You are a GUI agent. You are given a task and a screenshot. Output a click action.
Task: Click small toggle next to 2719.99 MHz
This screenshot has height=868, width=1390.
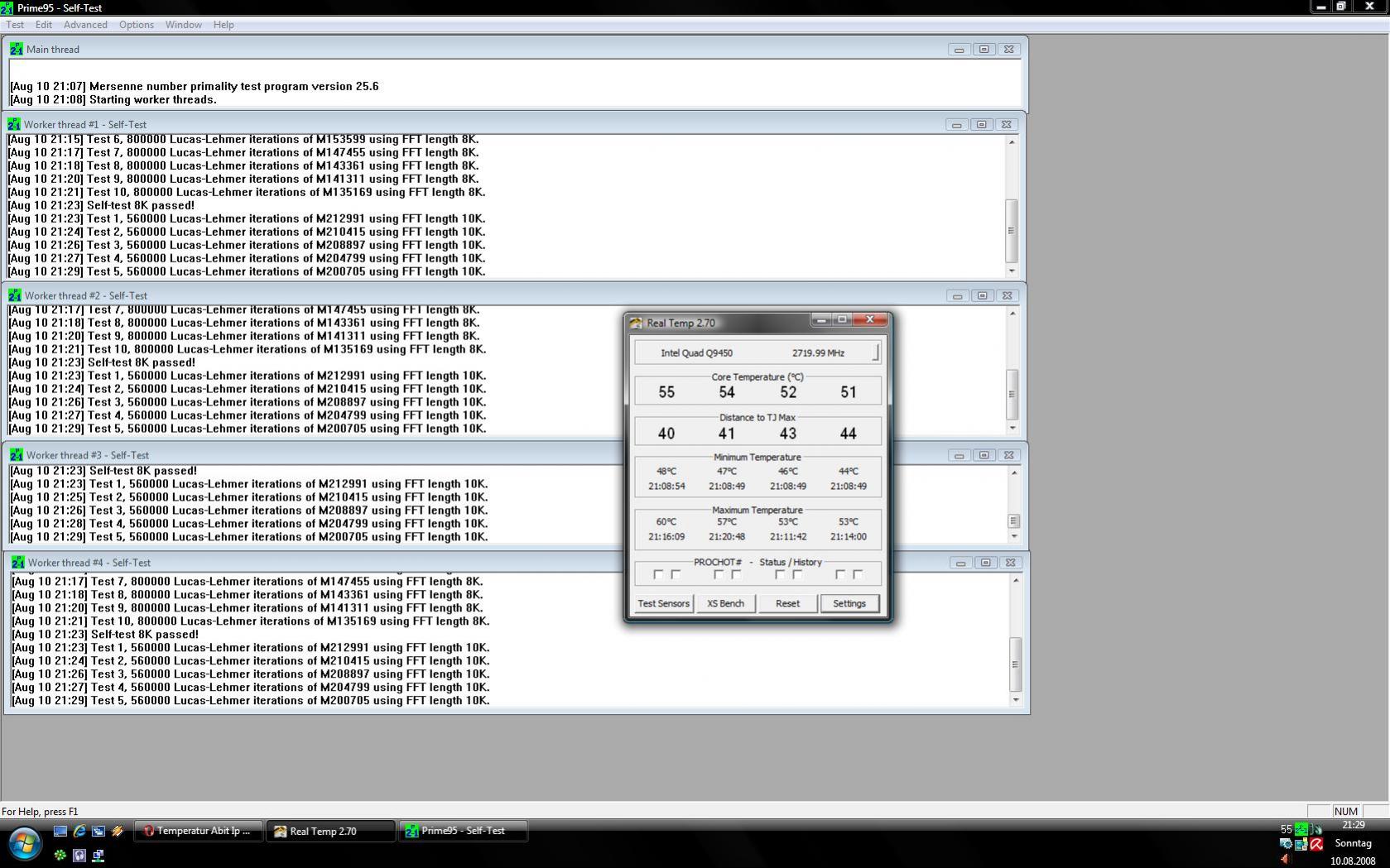(875, 353)
